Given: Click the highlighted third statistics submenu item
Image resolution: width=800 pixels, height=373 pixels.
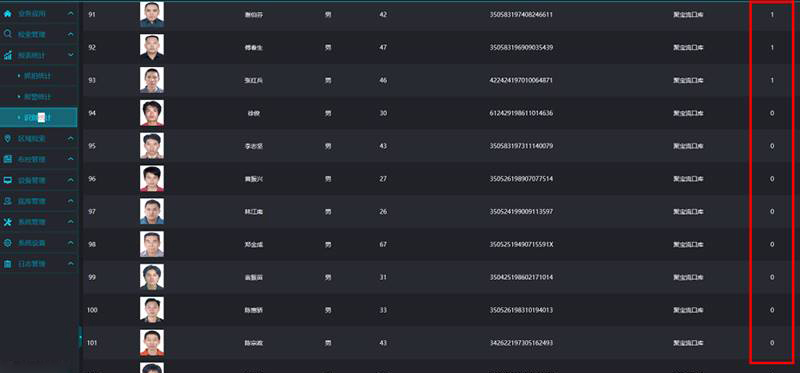Looking at the screenshot, I should [39, 117].
